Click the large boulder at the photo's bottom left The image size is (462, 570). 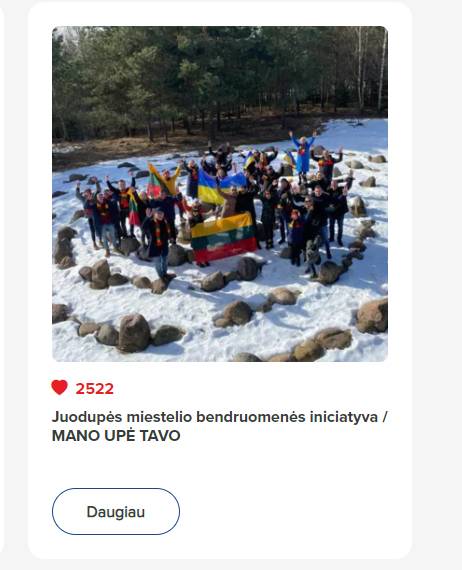[x=134, y=333]
